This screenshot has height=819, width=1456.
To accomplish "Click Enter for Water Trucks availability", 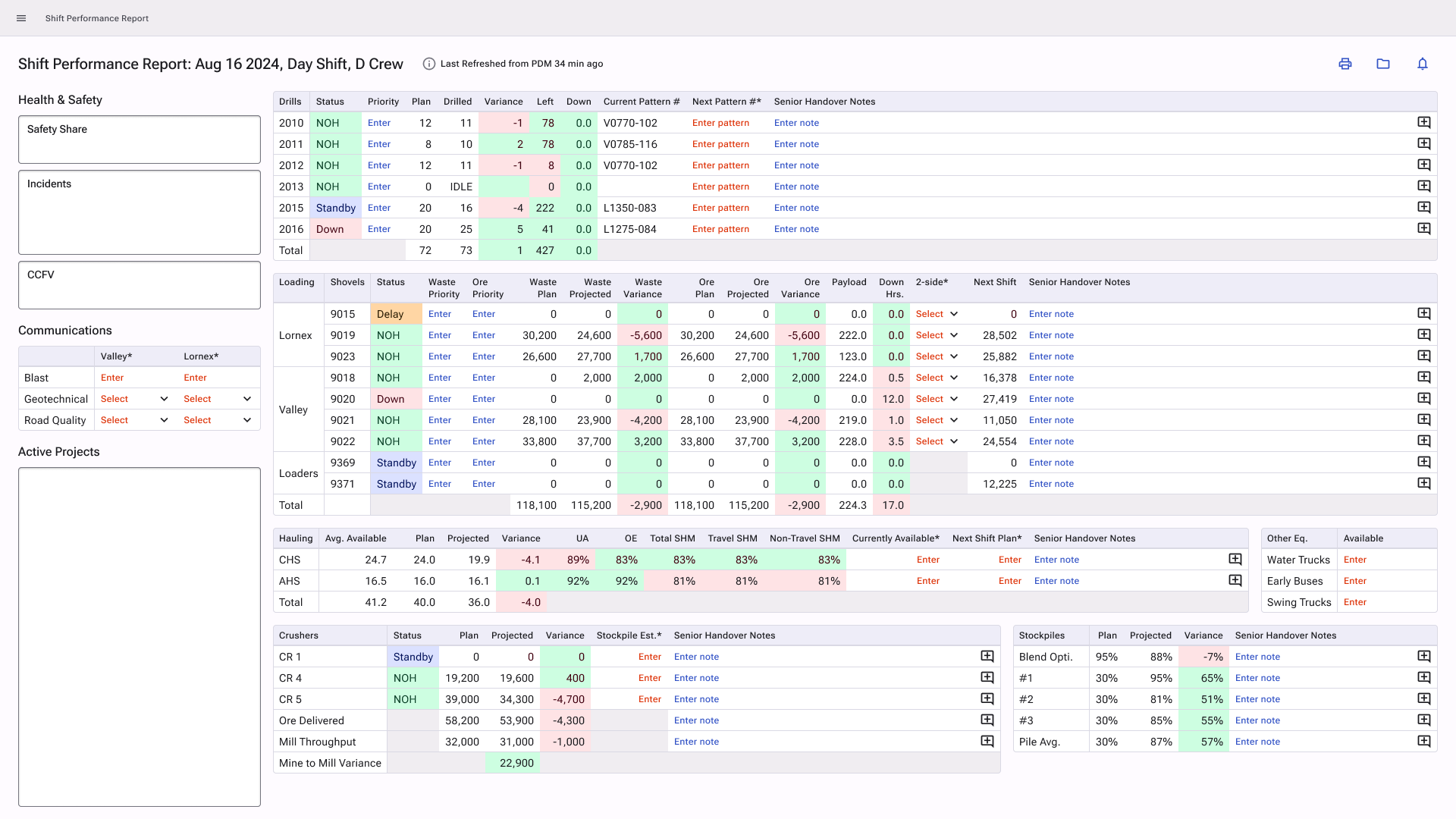I will [x=1355, y=560].
